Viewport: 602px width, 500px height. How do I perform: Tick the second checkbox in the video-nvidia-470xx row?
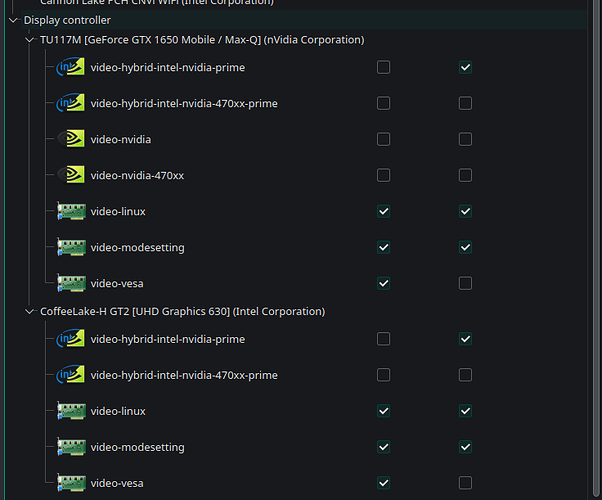(x=465, y=175)
